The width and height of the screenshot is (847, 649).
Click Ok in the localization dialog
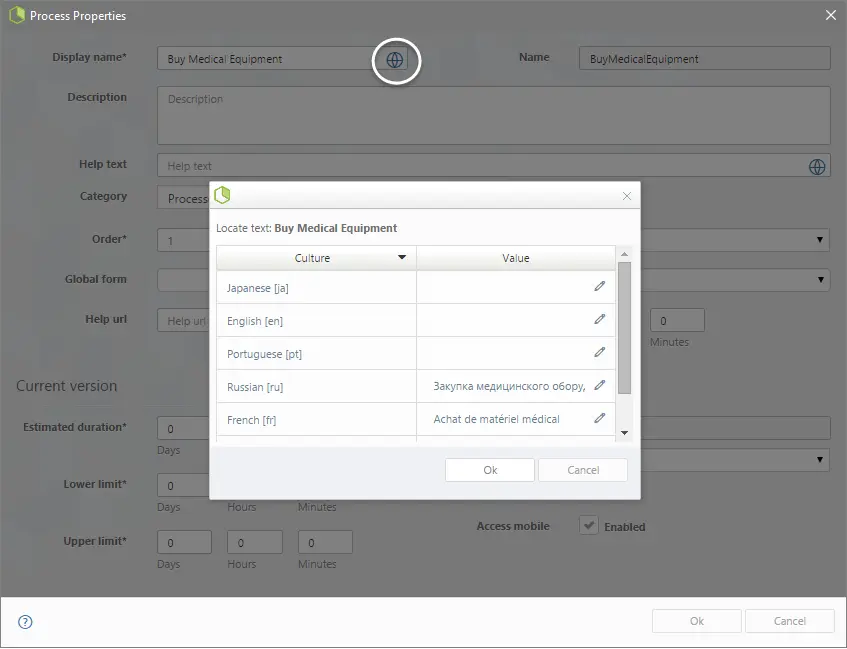tap(490, 470)
